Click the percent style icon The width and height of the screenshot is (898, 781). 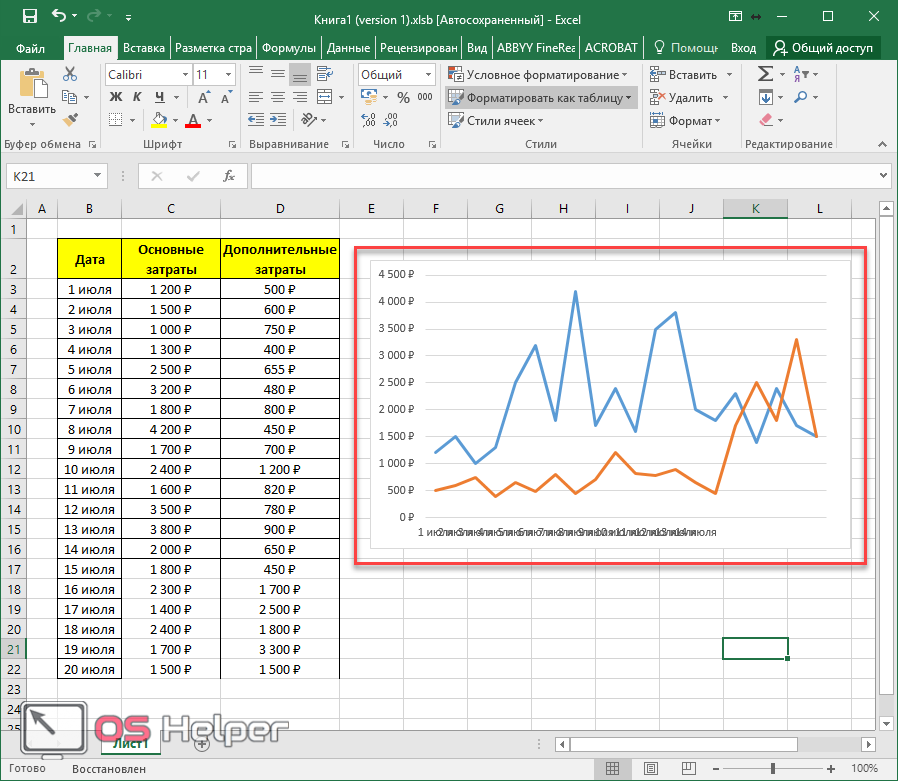click(403, 98)
